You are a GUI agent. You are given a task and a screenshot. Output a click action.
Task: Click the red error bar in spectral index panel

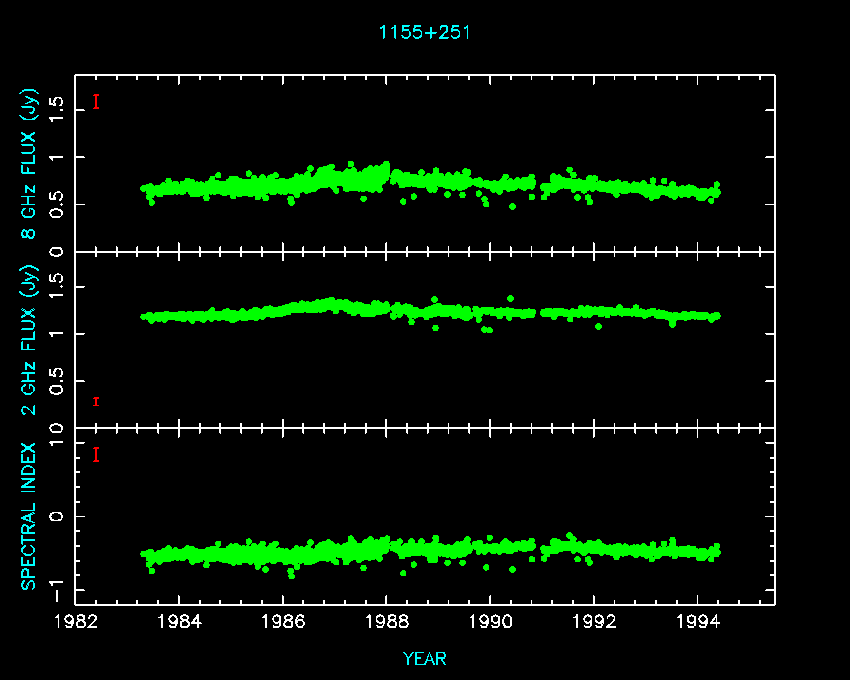click(95, 455)
